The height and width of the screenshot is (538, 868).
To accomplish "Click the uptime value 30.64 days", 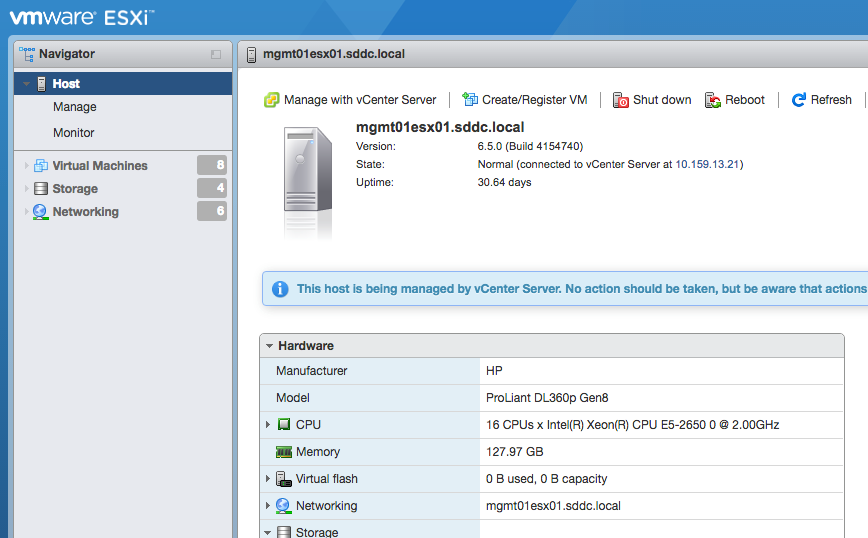I will click(x=504, y=183).
